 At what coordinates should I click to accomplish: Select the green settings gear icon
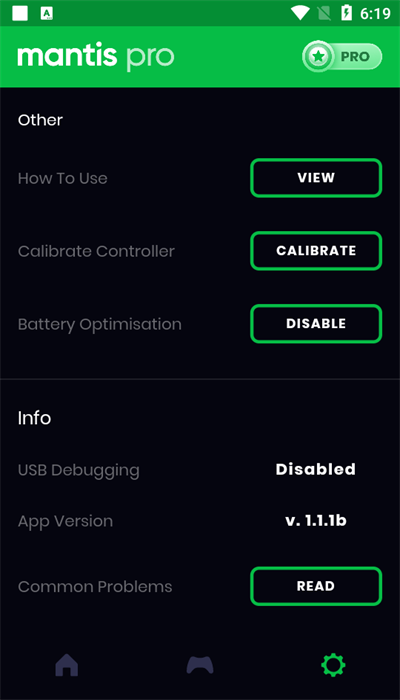pos(333,665)
